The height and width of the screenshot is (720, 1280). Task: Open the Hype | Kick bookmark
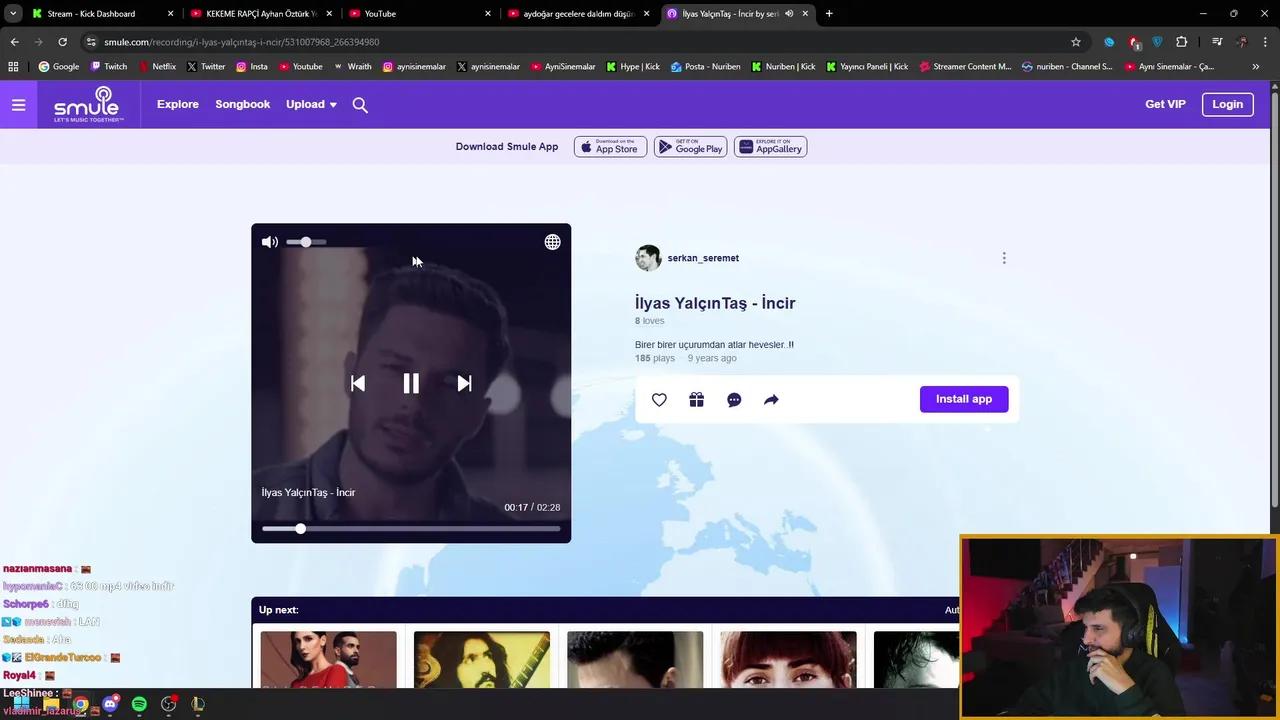pyautogui.click(x=632, y=67)
